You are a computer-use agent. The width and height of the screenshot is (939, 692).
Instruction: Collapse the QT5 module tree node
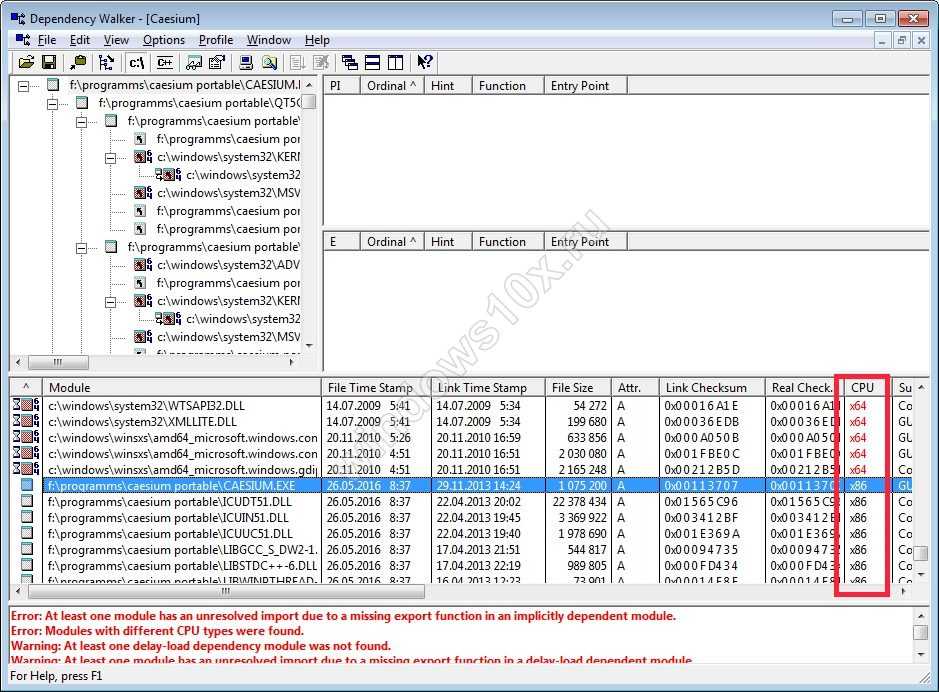pos(53,103)
